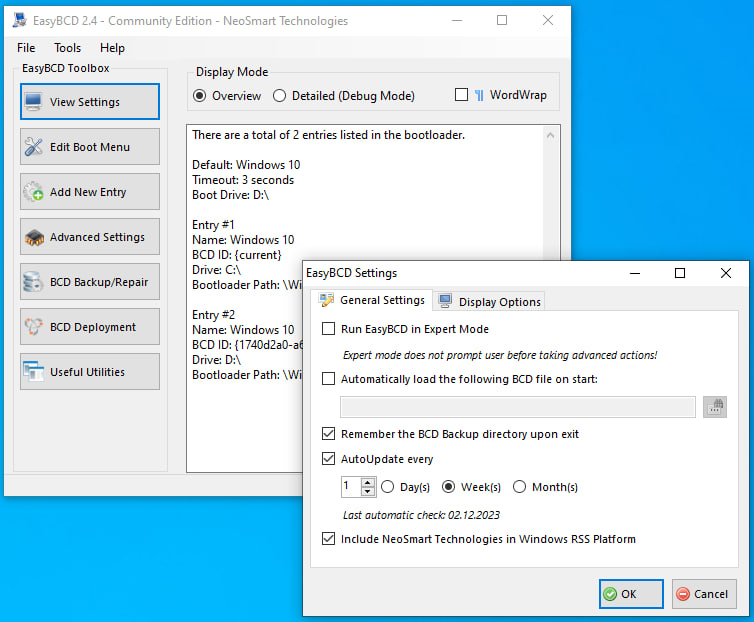Click the BCD Deployment icon
The height and width of the screenshot is (622, 754).
(x=34, y=327)
